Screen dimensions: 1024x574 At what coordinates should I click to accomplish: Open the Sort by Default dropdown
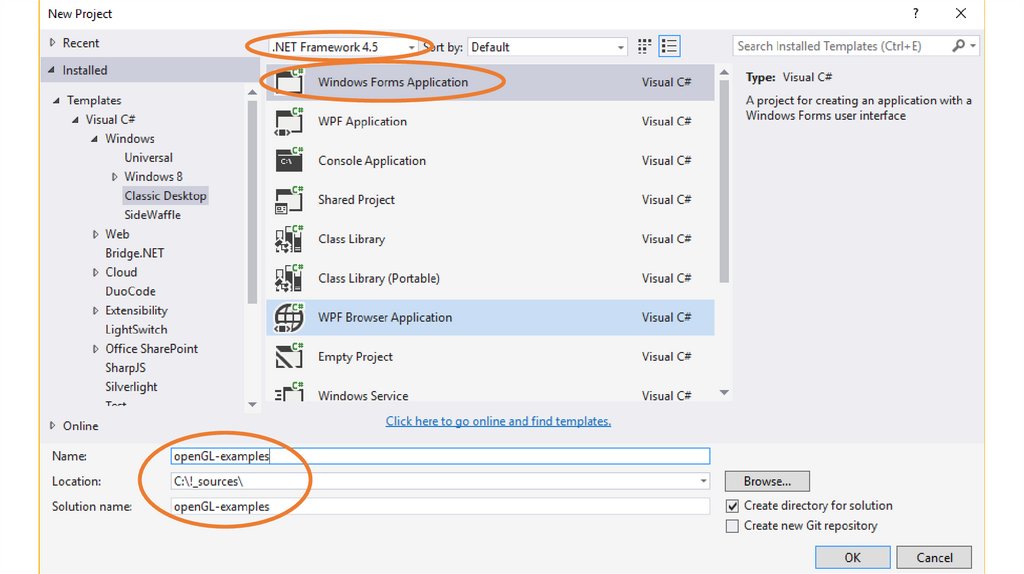[547, 47]
